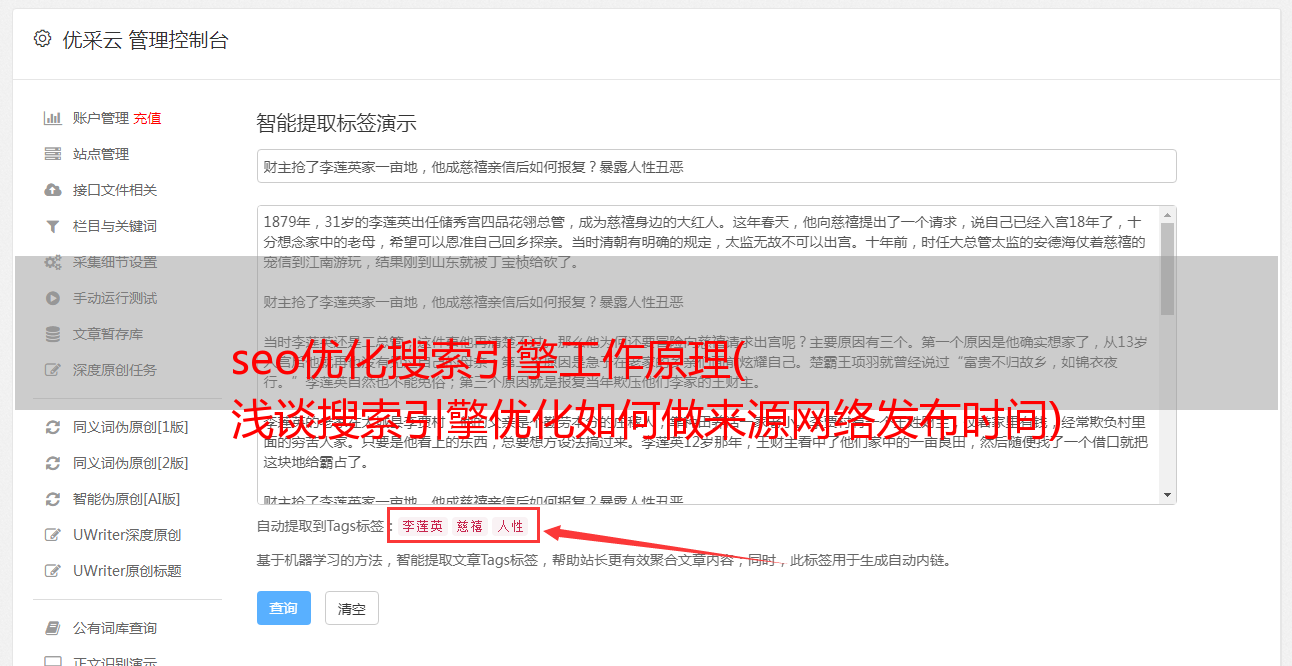Select the 站点管理 server icon
This screenshot has height=666, width=1292.
coord(53,154)
